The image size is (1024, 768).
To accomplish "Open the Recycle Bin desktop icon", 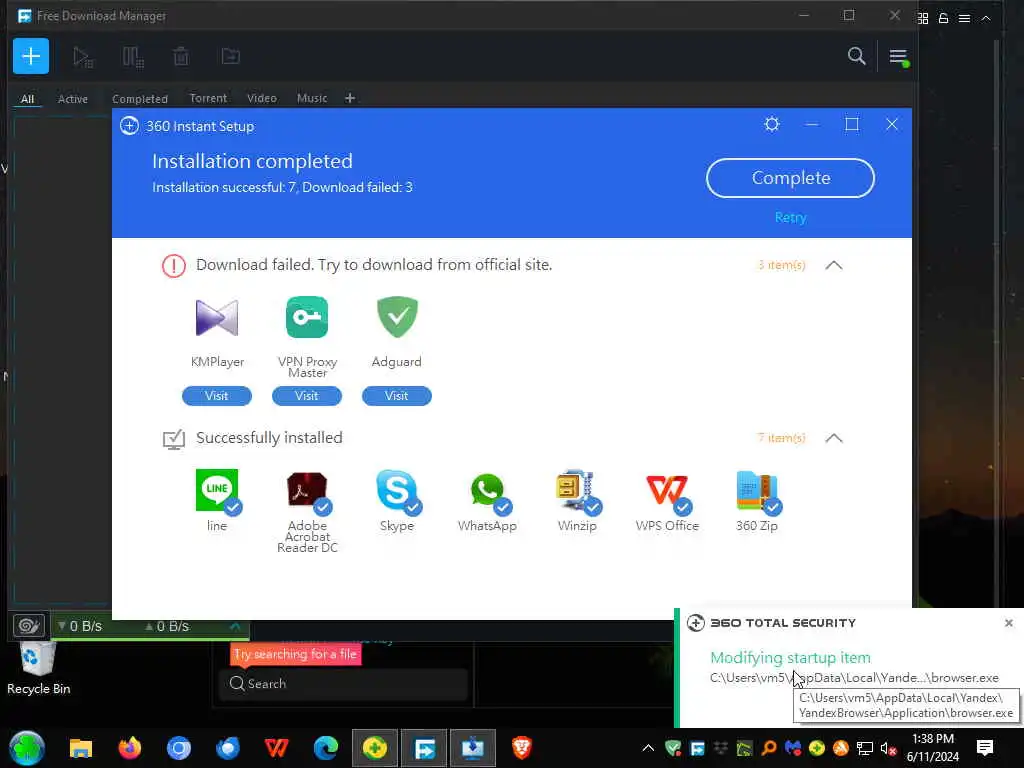I will tap(39, 667).
